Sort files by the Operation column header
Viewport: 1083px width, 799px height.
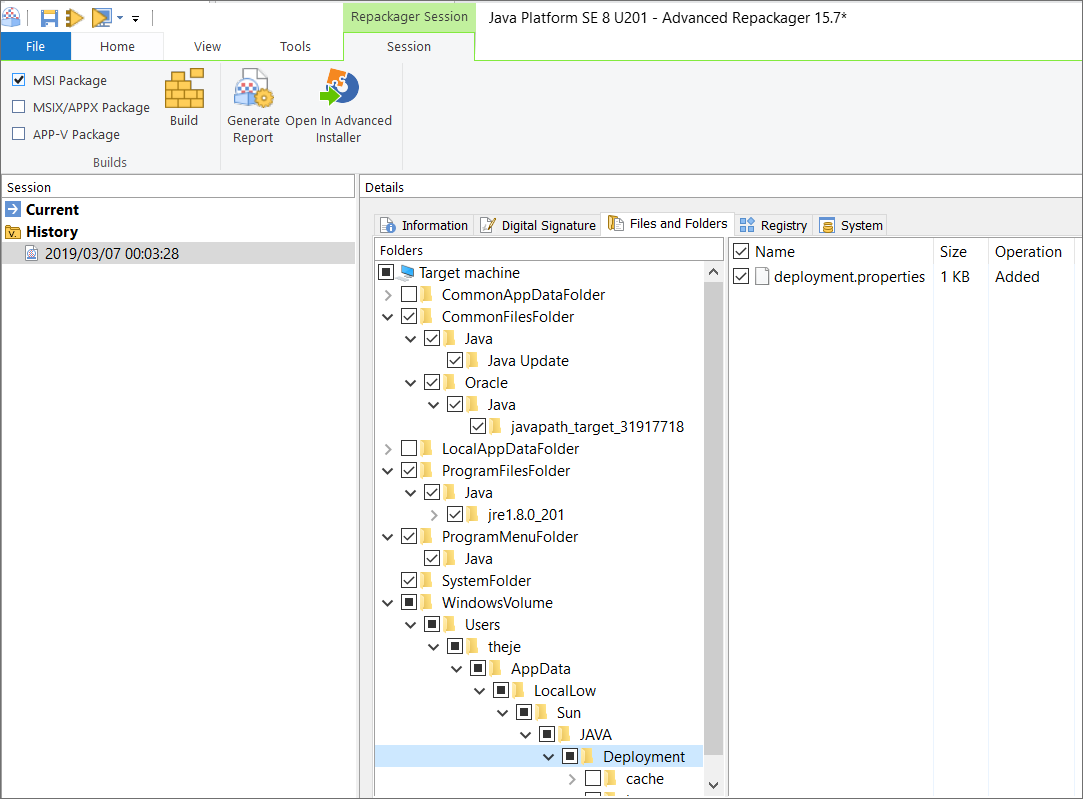coord(1032,251)
